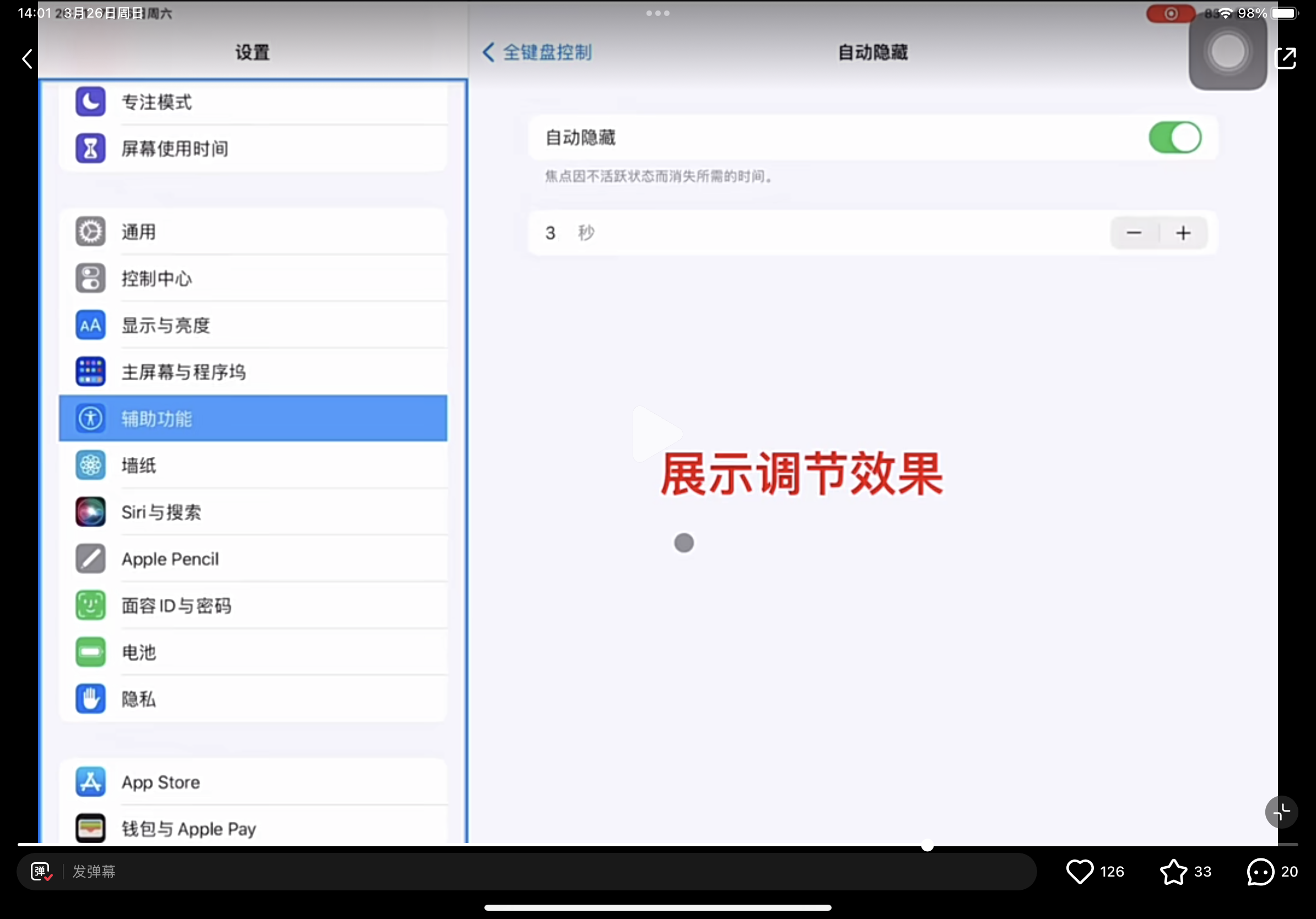
Task: Click the video progress bar knob
Action: [x=927, y=845]
